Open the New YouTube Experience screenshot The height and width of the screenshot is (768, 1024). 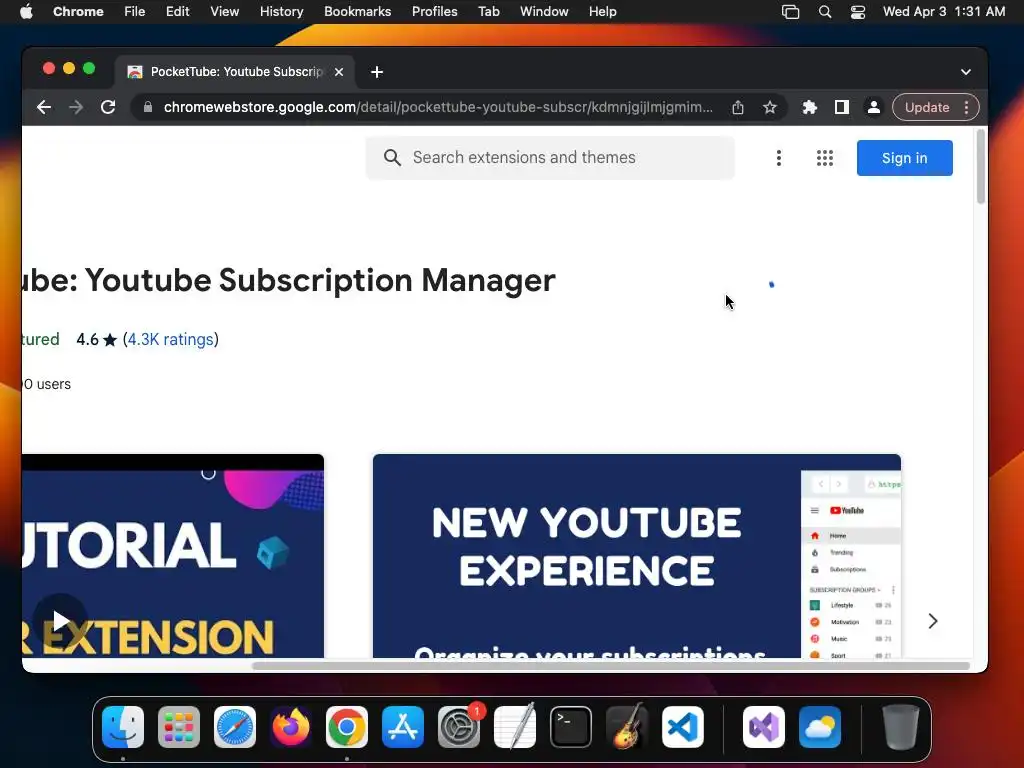point(637,556)
